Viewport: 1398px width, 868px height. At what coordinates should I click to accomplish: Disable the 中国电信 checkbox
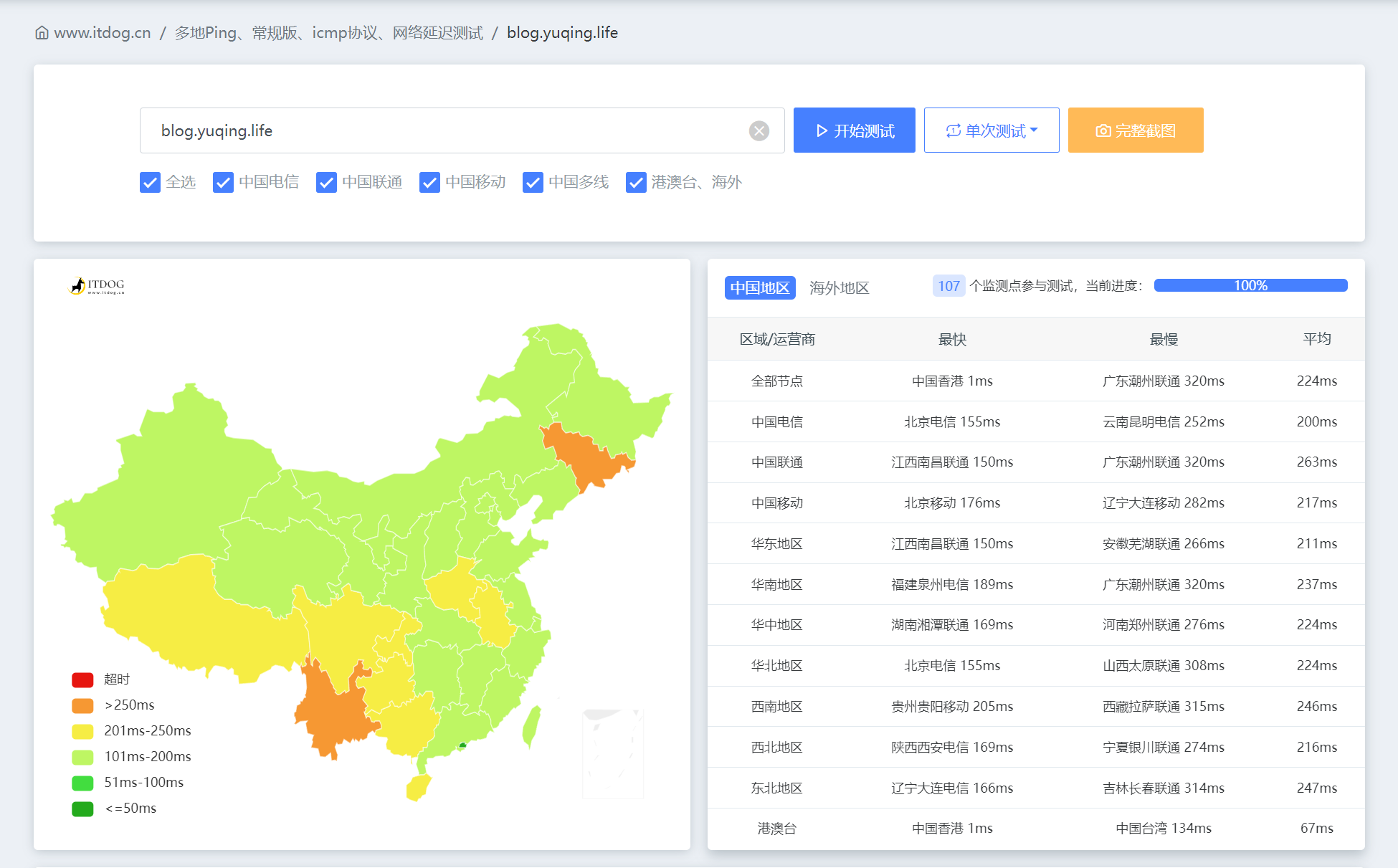click(x=223, y=183)
